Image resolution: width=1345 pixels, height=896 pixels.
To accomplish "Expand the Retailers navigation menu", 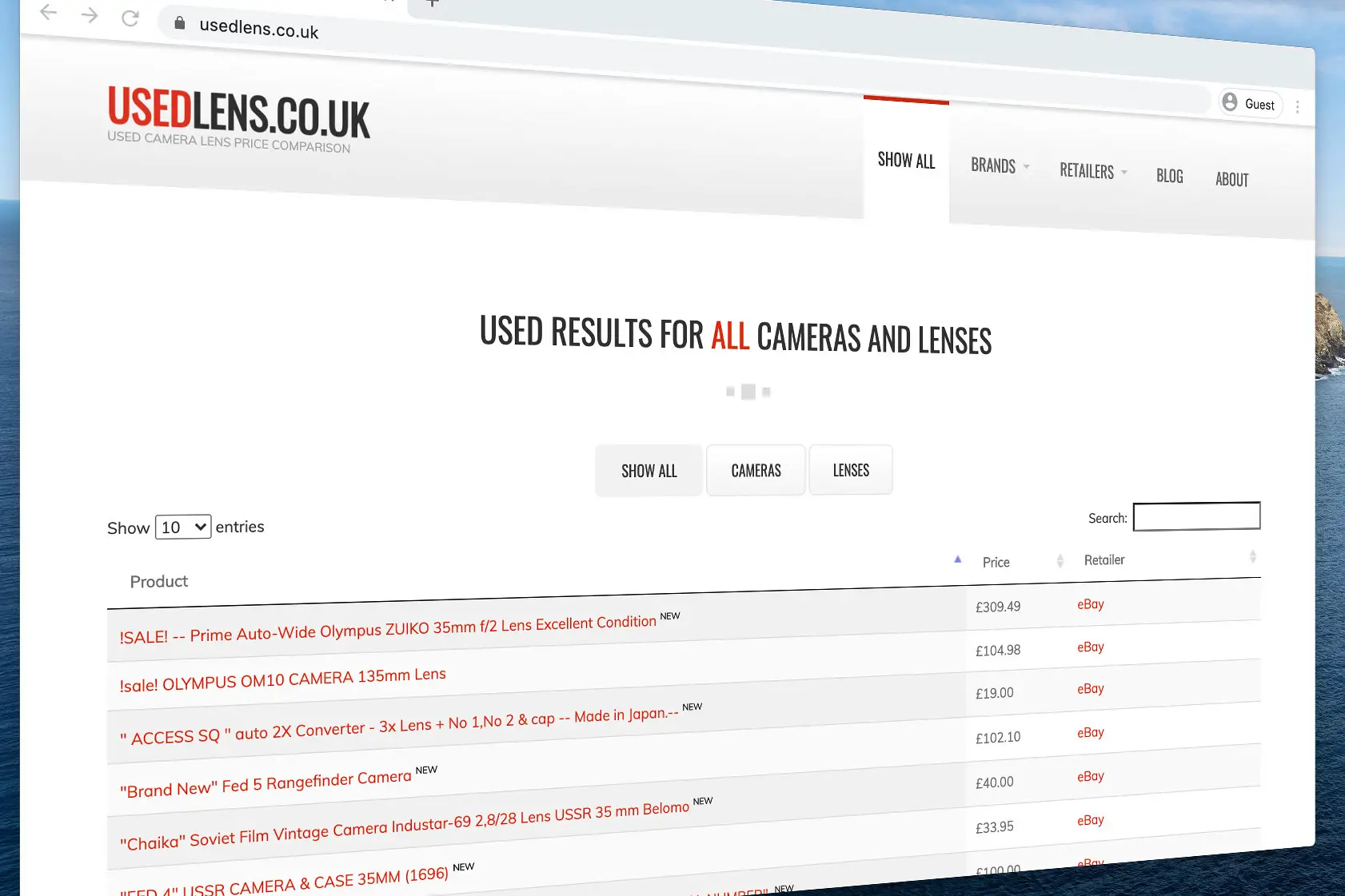I will coord(1093,171).
